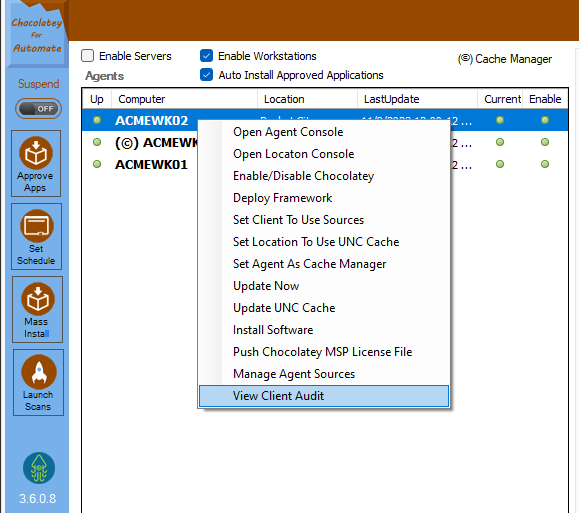Launch the Mass Install tool

37,309
